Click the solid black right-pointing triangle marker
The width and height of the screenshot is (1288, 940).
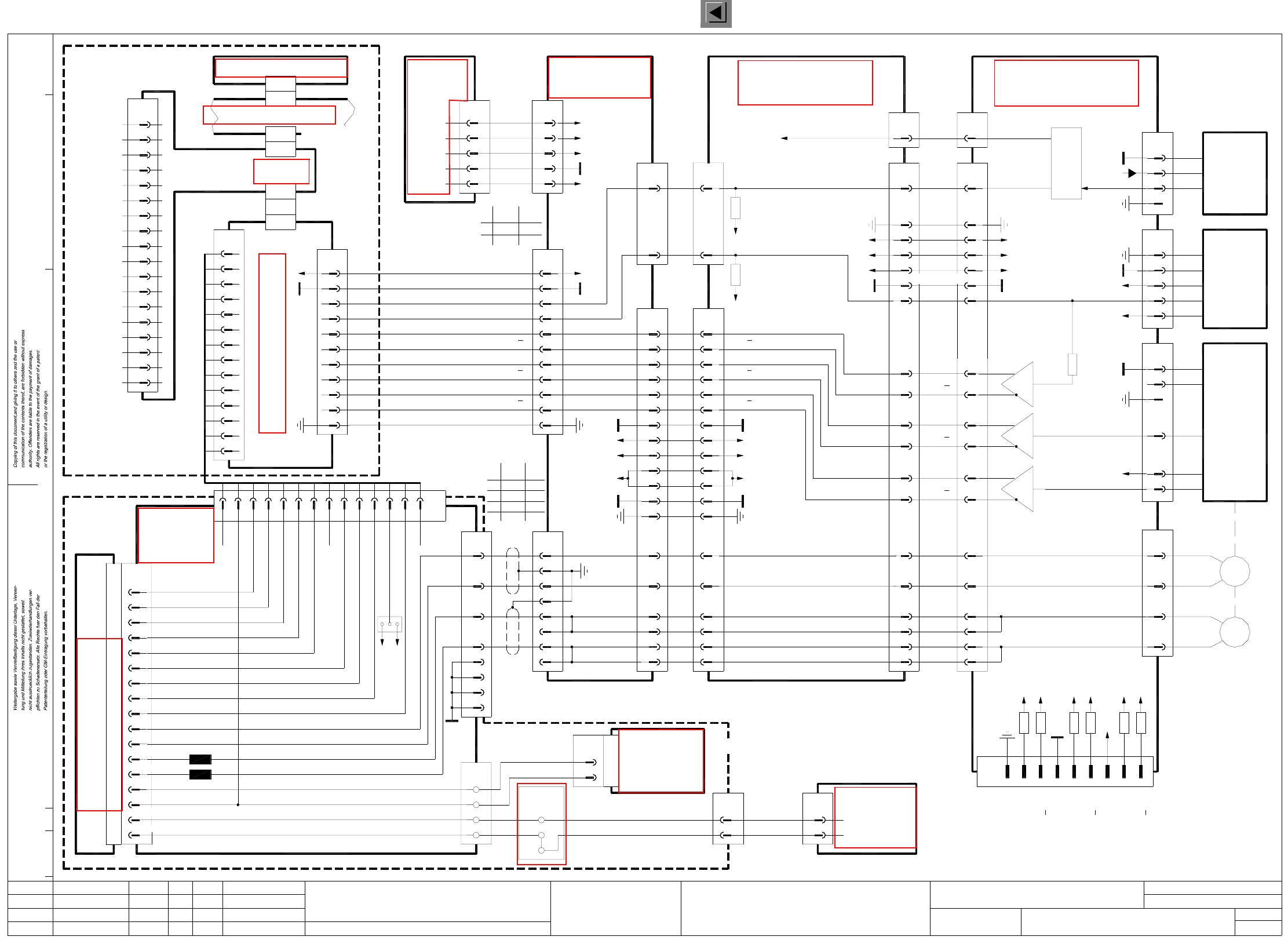pos(1132,173)
